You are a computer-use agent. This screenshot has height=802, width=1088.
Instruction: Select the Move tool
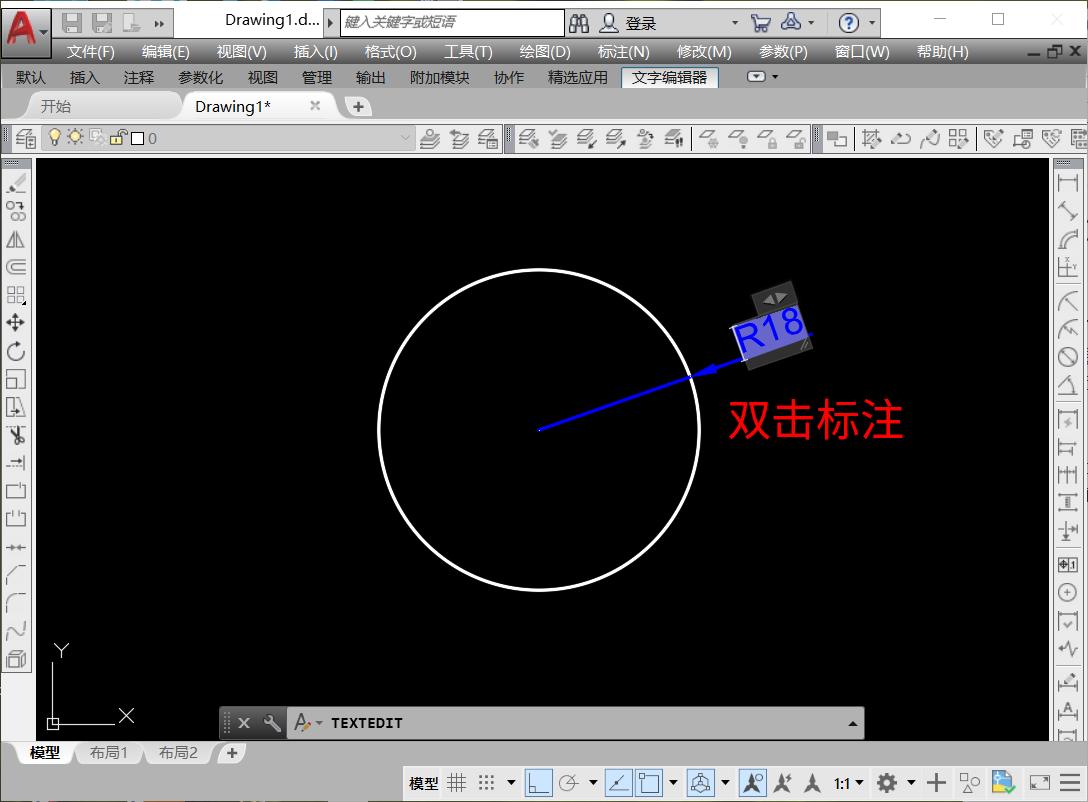(x=16, y=322)
